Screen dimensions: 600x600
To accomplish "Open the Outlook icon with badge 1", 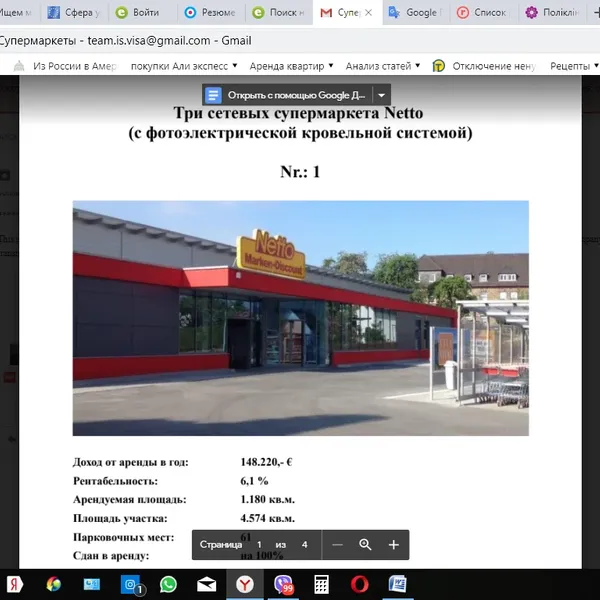I will coord(131,585).
